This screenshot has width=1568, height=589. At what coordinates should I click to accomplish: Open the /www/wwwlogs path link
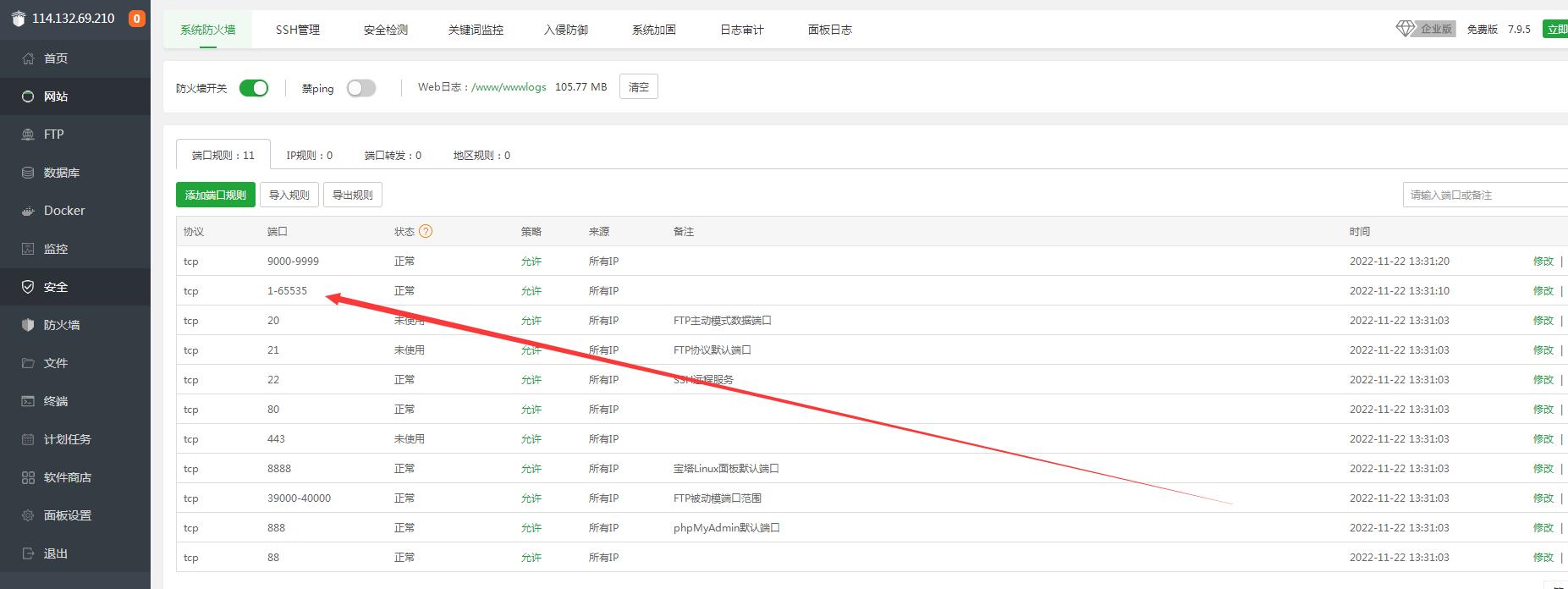(x=509, y=86)
